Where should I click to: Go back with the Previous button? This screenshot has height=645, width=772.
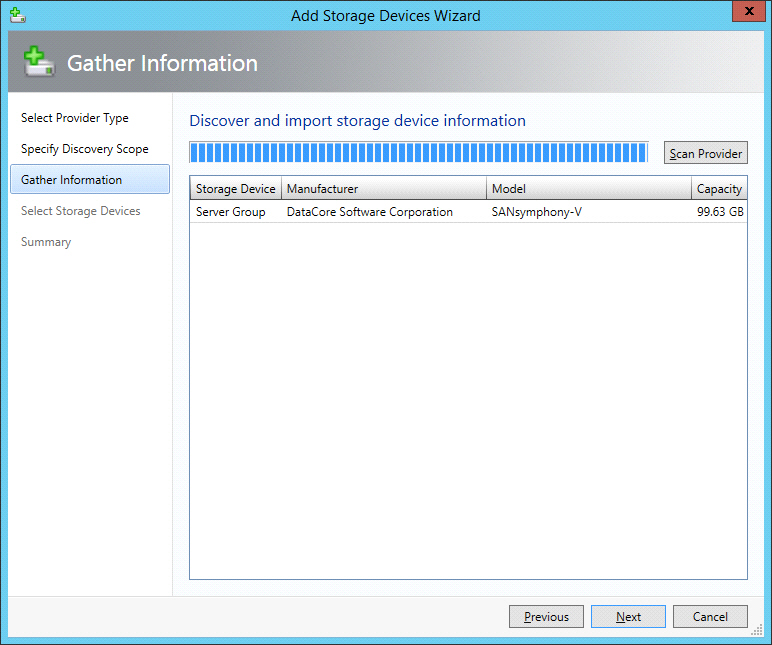546,617
